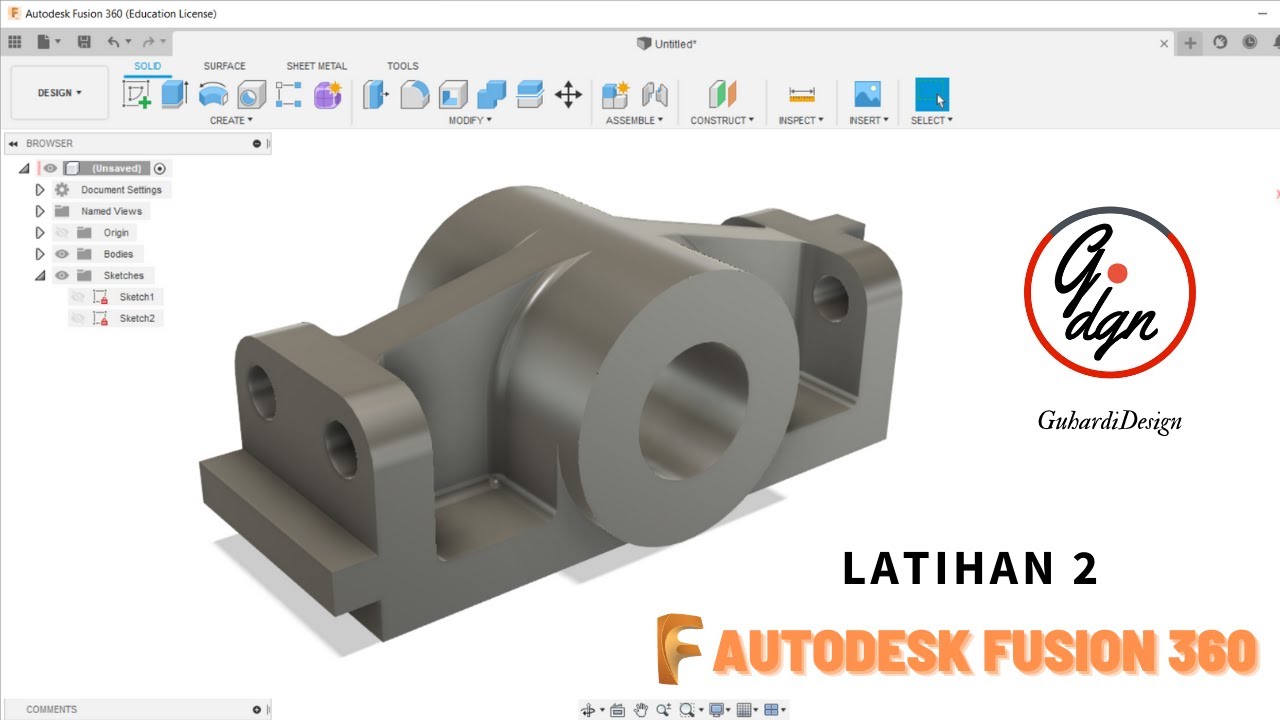Undo the last action

(x=113, y=42)
